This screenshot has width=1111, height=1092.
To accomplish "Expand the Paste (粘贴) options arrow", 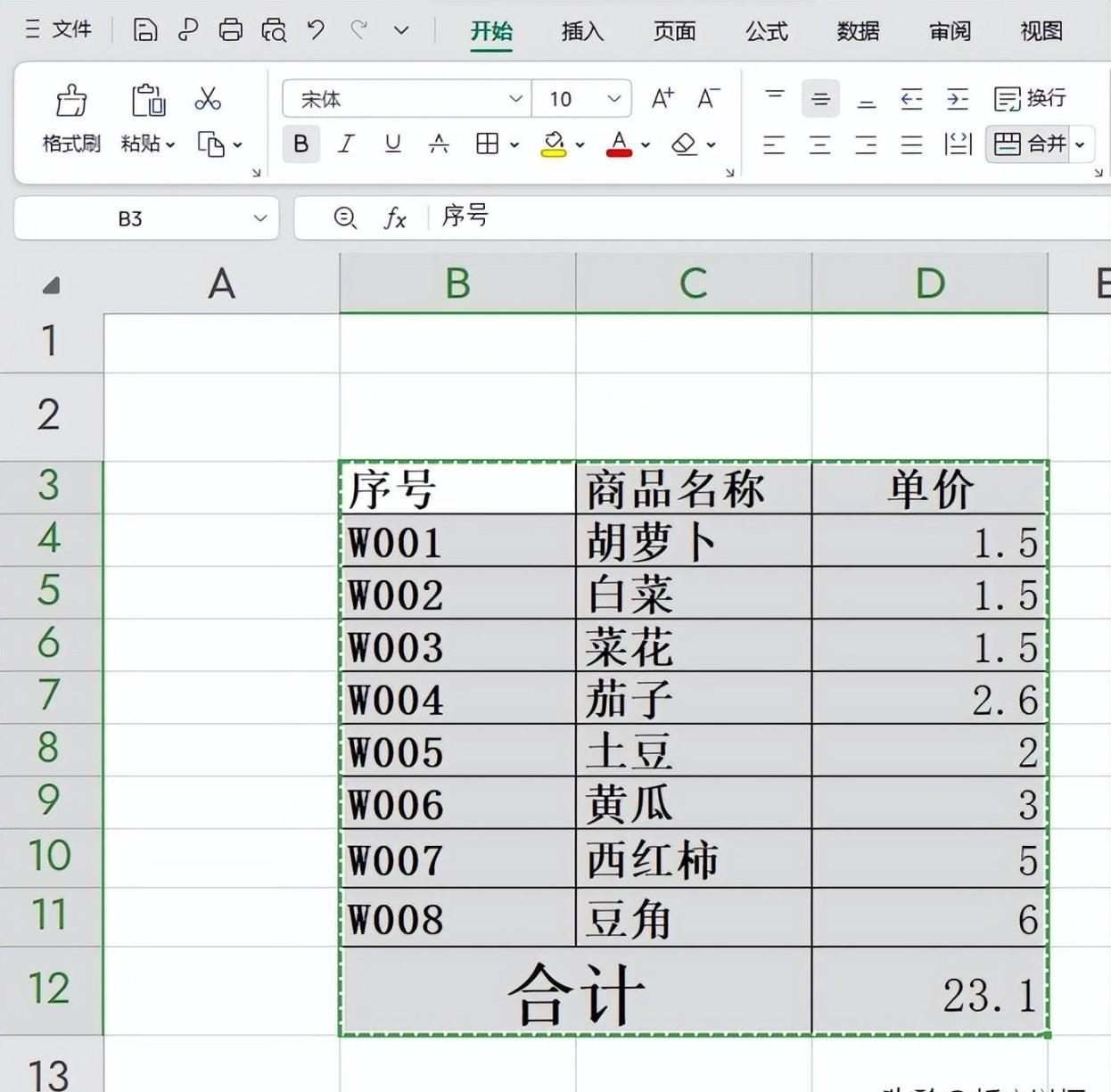I will pos(170,144).
